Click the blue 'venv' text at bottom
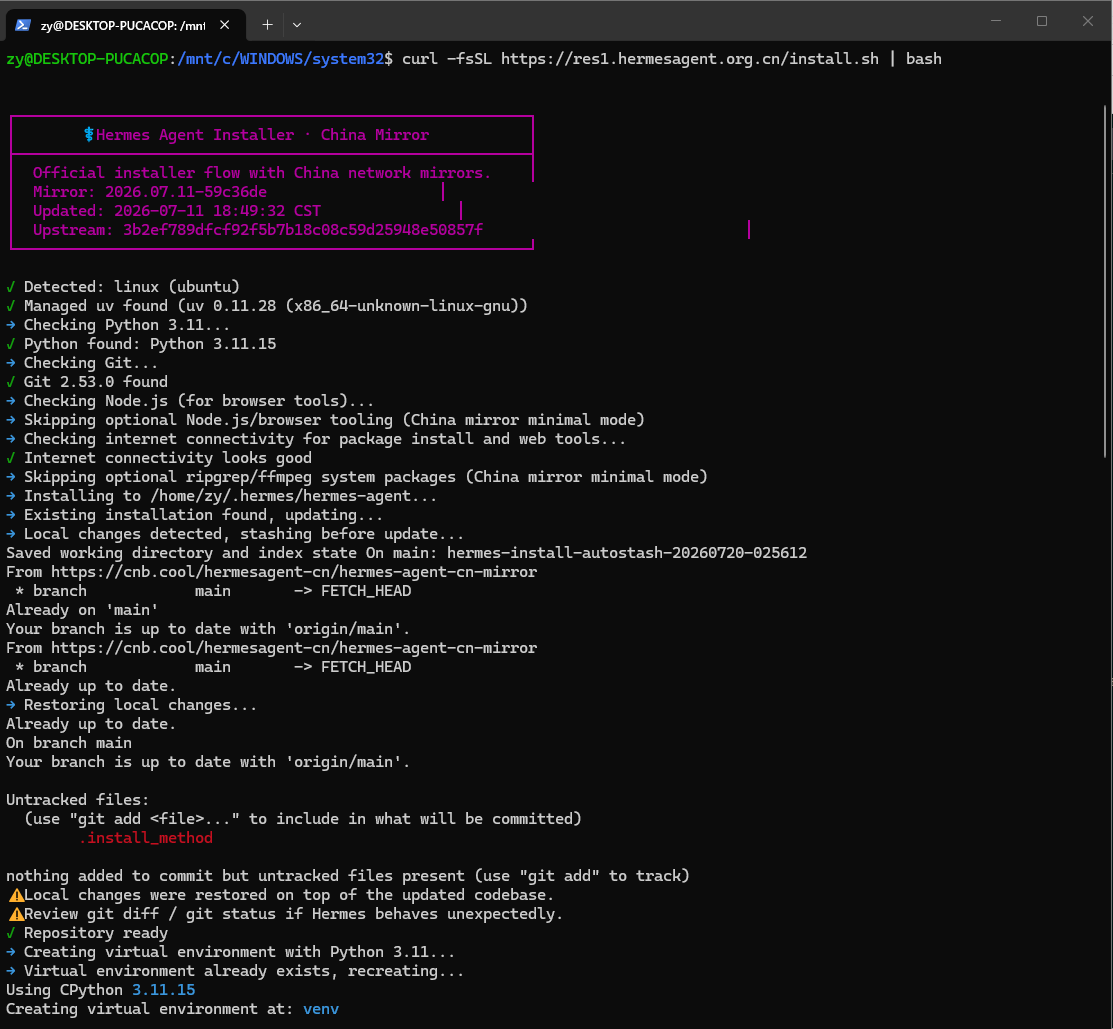Screen dimensions: 1113x1029 [x=321, y=1009]
